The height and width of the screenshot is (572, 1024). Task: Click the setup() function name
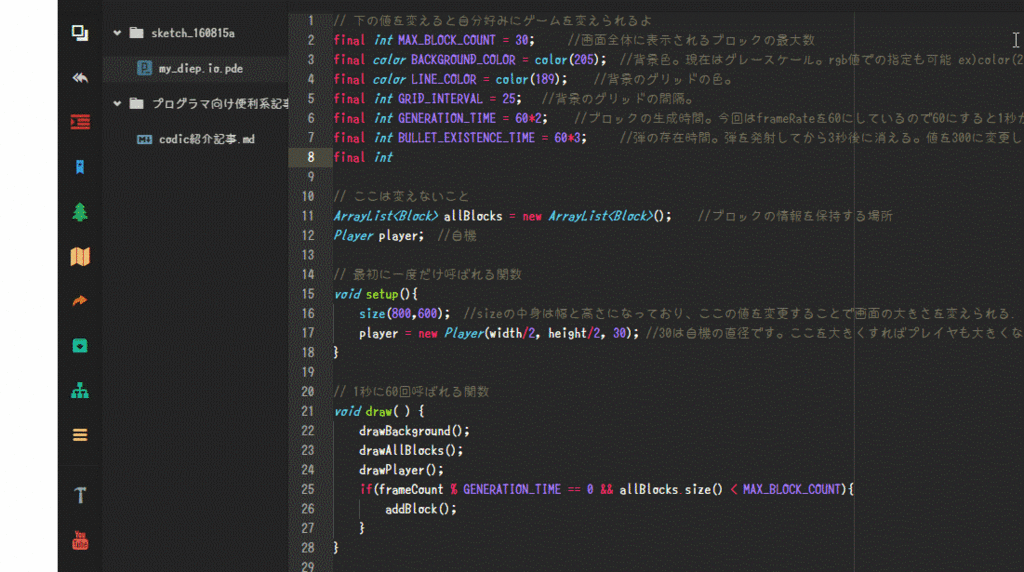(381, 294)
